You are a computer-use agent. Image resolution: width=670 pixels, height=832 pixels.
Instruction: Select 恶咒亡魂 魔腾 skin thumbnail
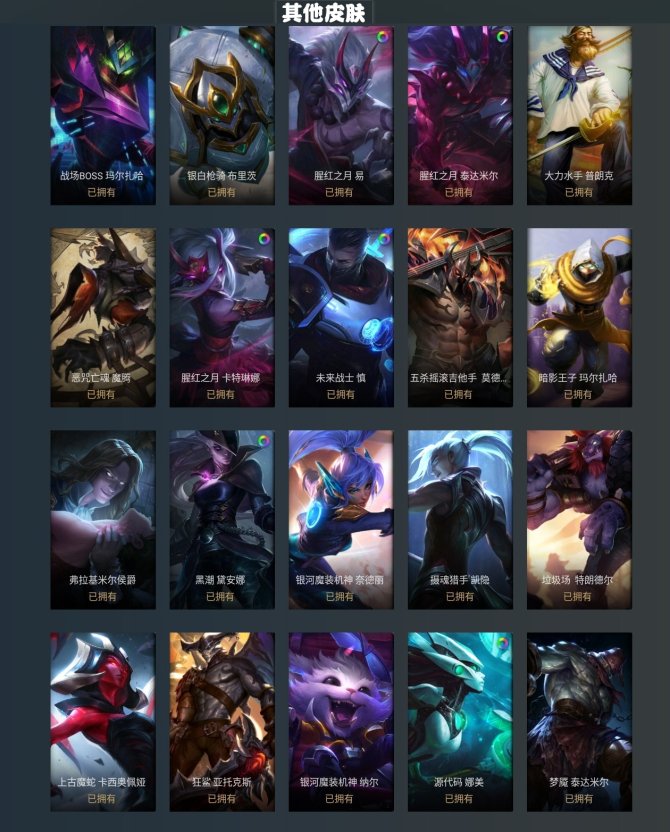point(103,318)
